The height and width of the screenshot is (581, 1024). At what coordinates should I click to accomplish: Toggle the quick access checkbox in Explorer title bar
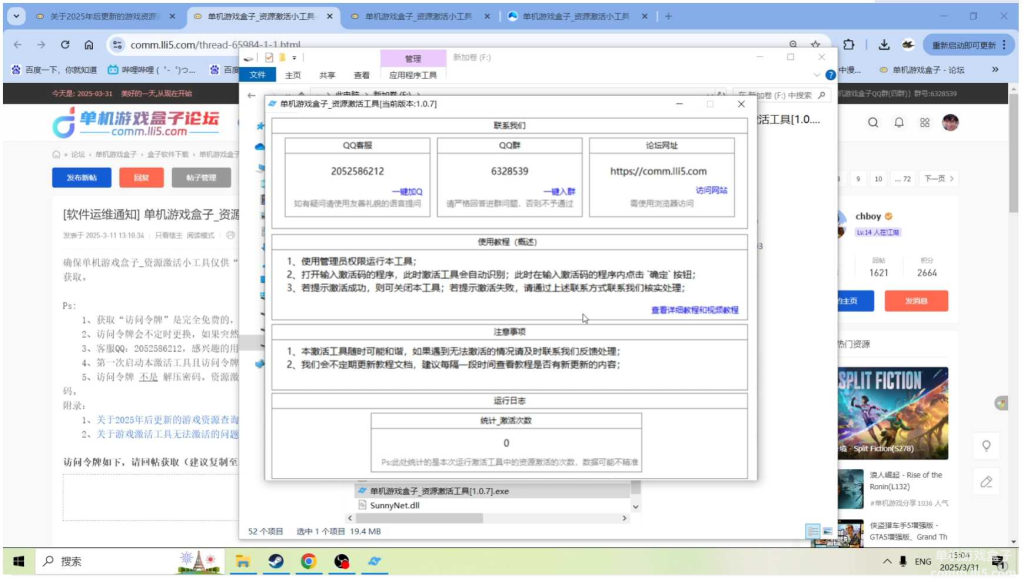[x=268, y=57]
